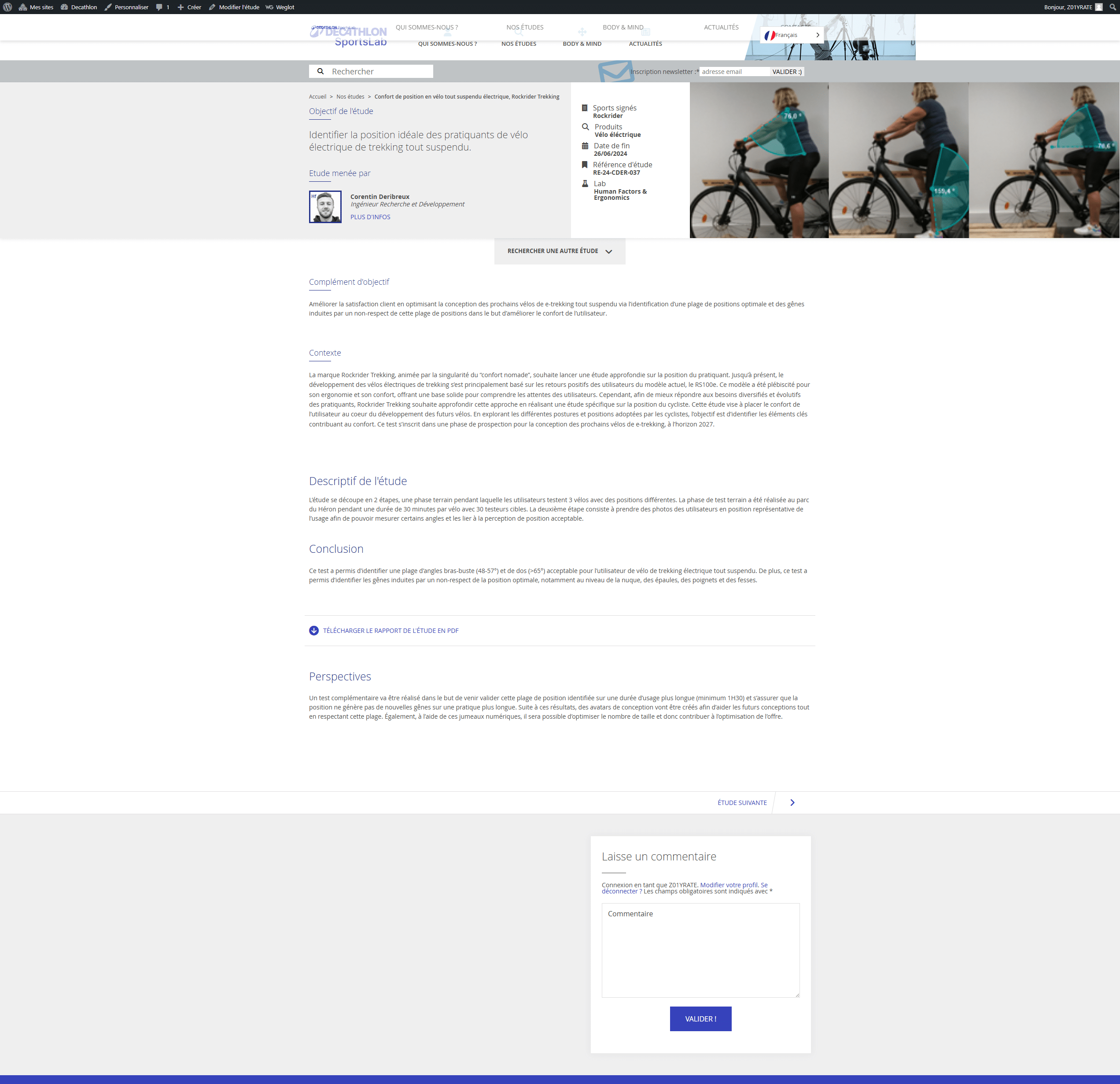Click the Rockrider brand value

(x=608, y=116)
